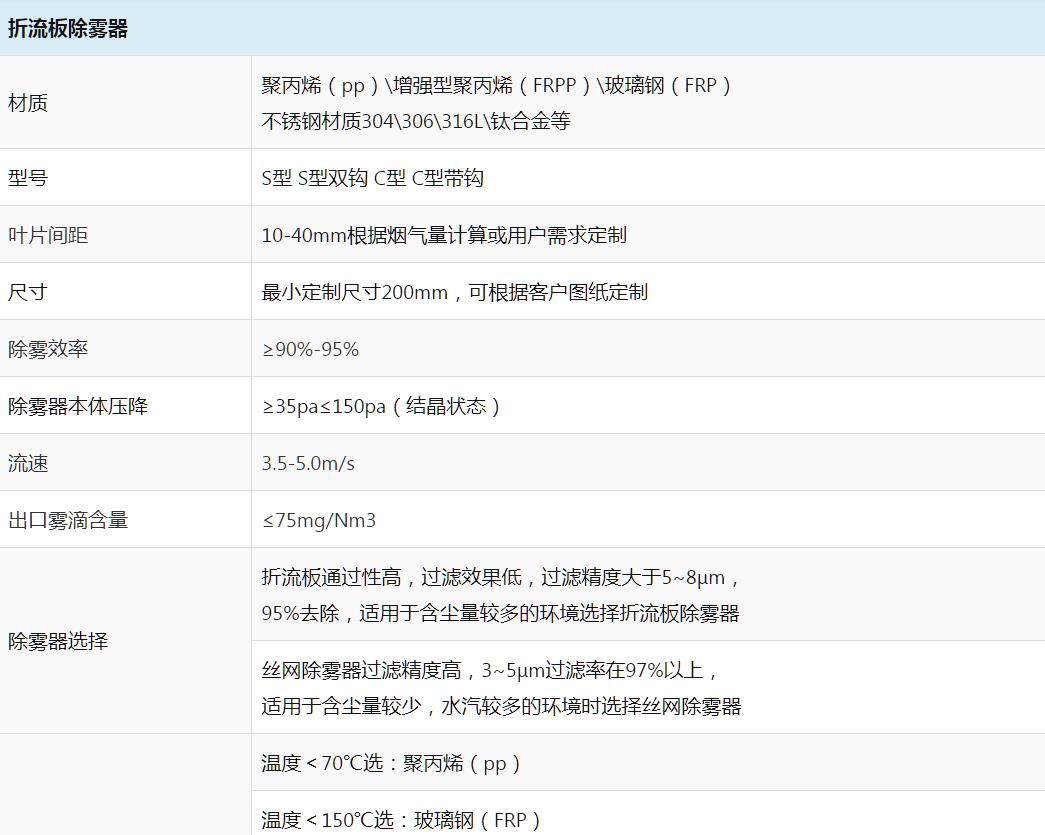Viewport: 1045px width, 835px height.
Task: Select the 材质 row label
Action: (x=28, y=103)
